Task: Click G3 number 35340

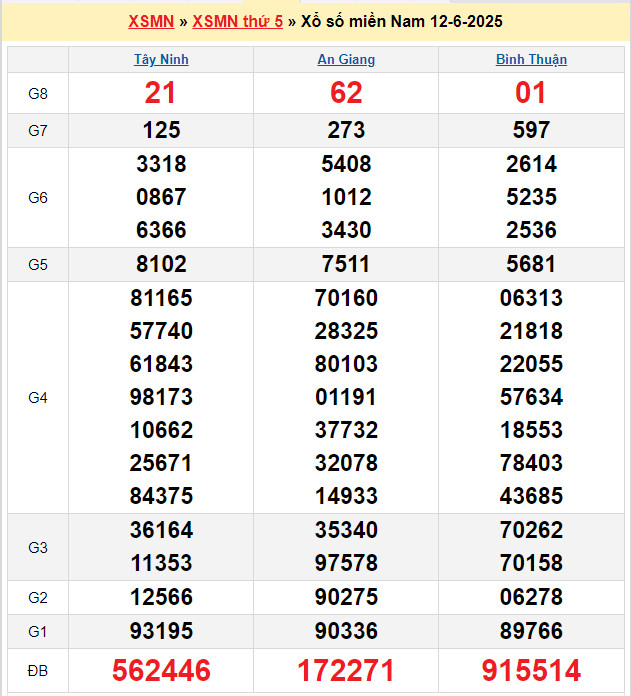Action: pos(346,530)
